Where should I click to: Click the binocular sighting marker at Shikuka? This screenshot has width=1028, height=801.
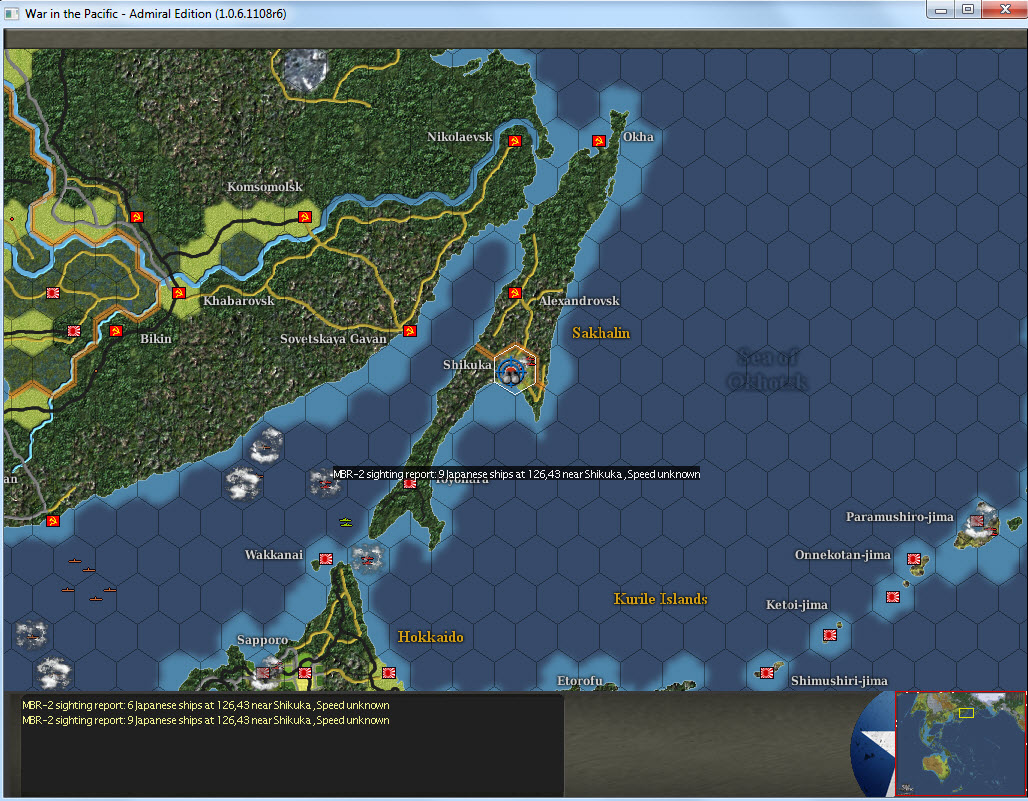click(511, 372)
